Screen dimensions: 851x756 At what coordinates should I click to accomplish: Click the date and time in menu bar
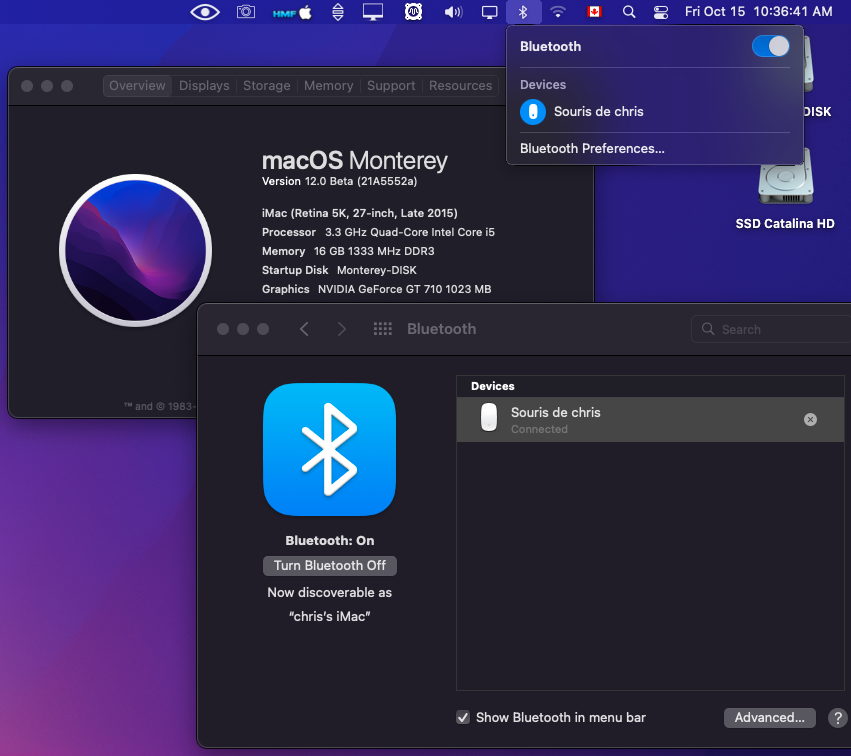[758, 12]
